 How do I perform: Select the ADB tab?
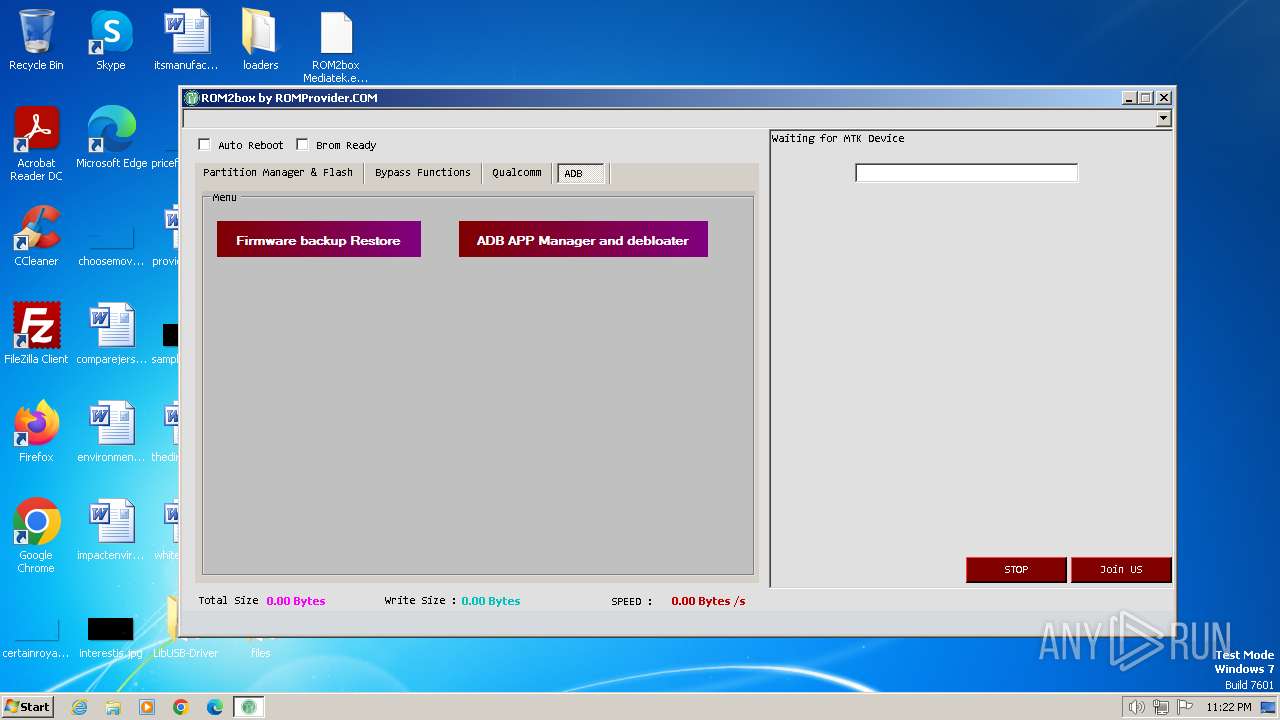(581, 174)
